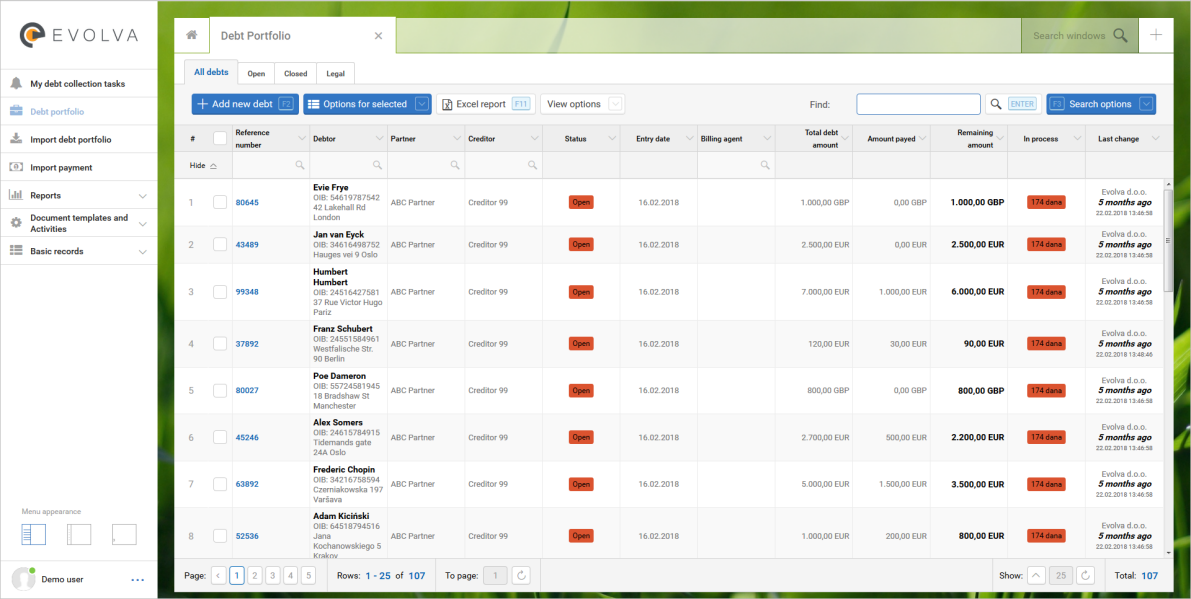Click the bell icon for debt collection tasks
Viewport: 1191px width, 599px height.
(16, 84)
